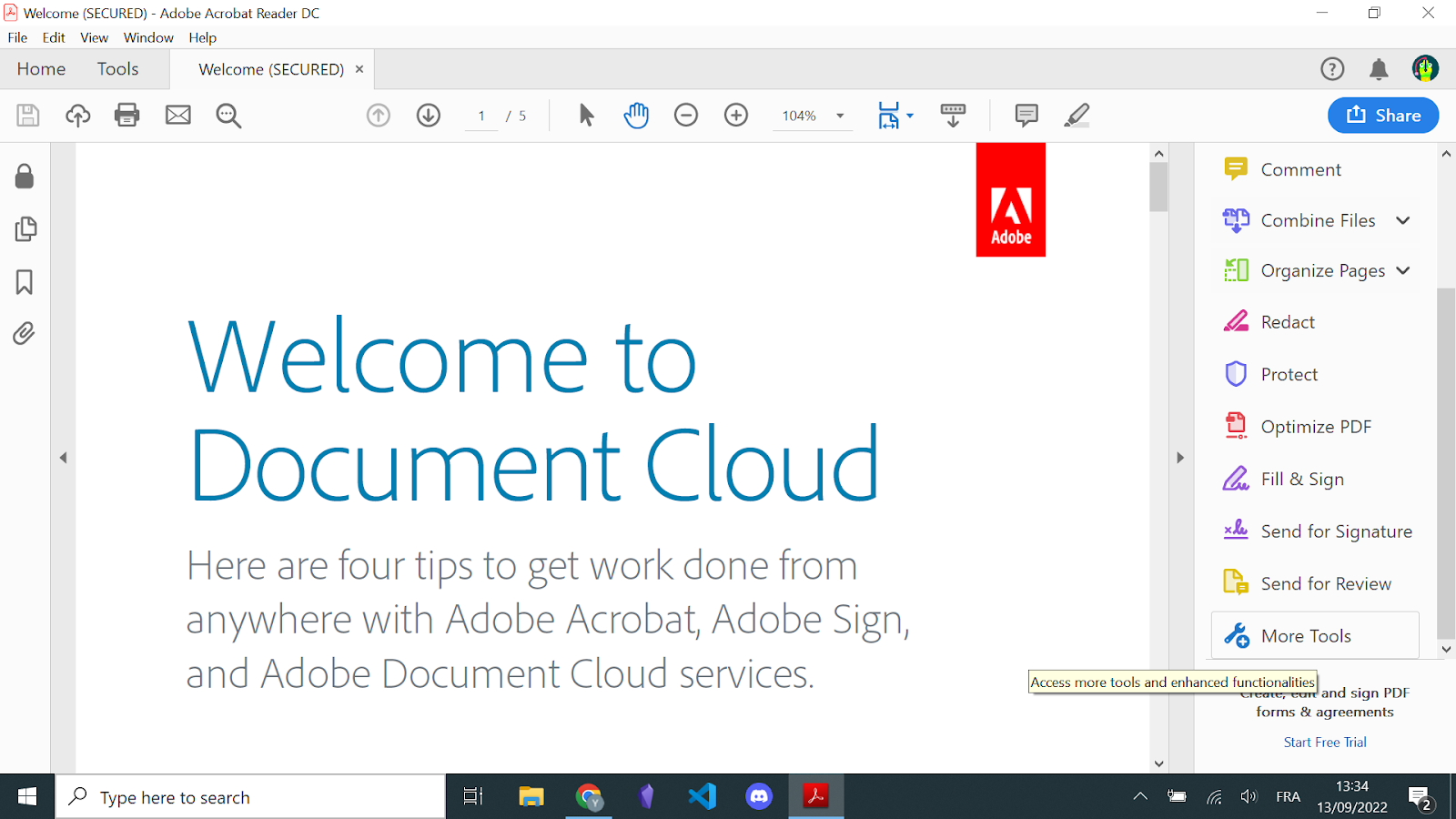Open the Windows notification center icon
The height and width of the screenshot is (819, 1456).
[x=1421, y=798]
